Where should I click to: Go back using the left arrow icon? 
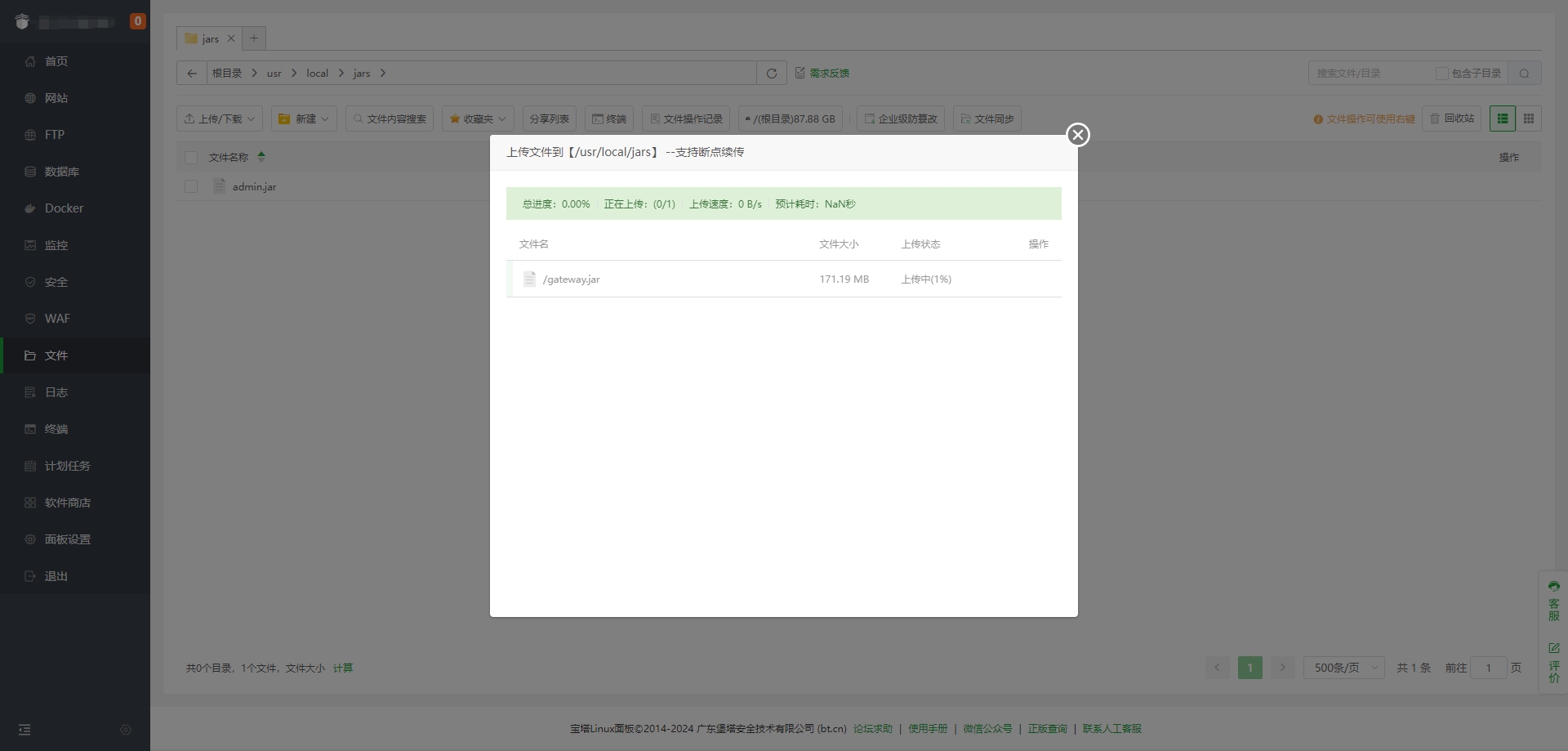click(192, 74)
